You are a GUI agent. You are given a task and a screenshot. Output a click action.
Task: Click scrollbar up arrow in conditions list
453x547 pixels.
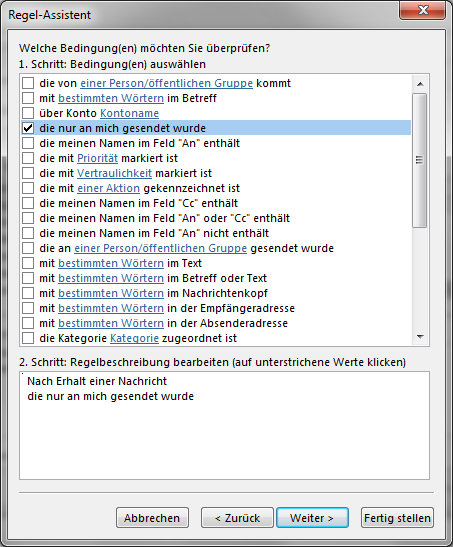420,84
